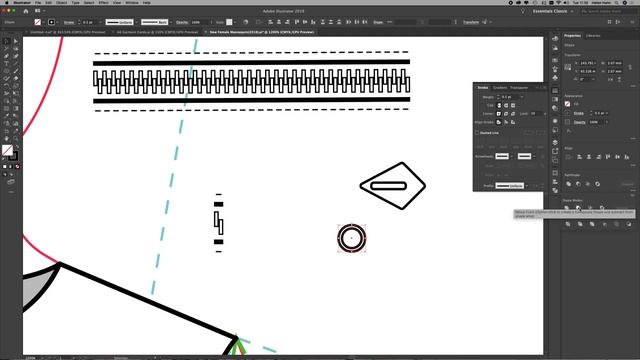The image size is (640, 360).
Task: Open Essentials Classic workspace switcher
Action: click(x=553, y=11)
